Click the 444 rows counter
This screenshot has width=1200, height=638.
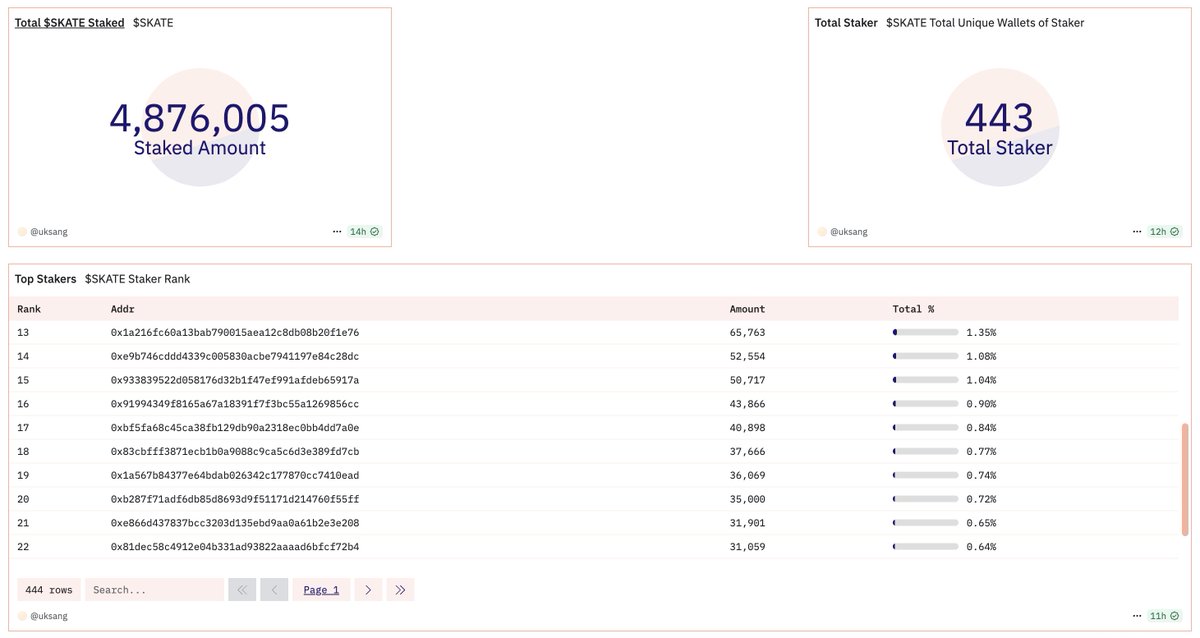coord(47,589)
